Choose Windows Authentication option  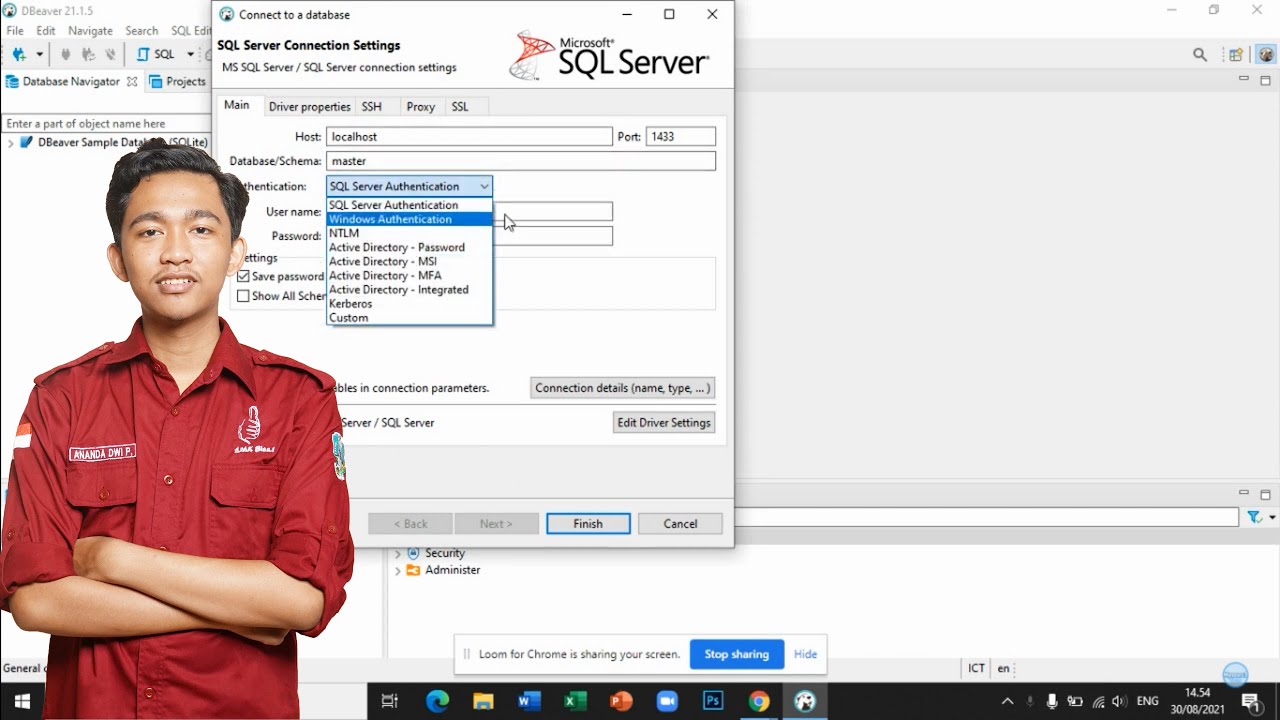tap(410, 219)
